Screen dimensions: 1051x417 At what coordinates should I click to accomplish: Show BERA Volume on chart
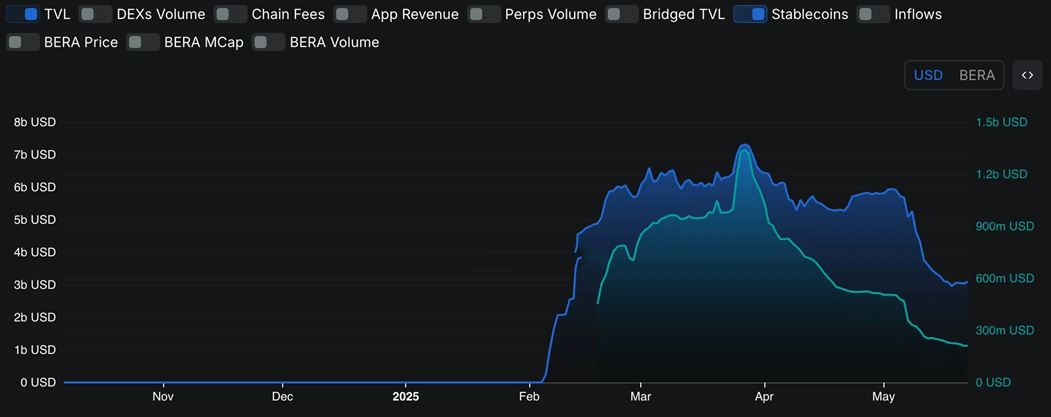(268, 42)
